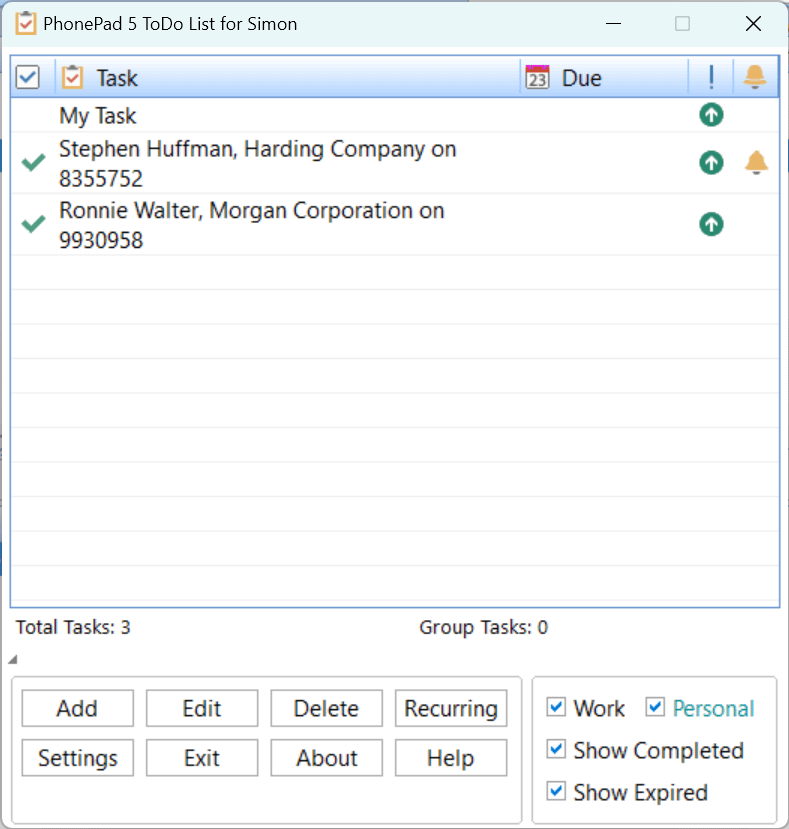Open Recurring tasks
The image size is (789, 829).
(x=451, y=708)
